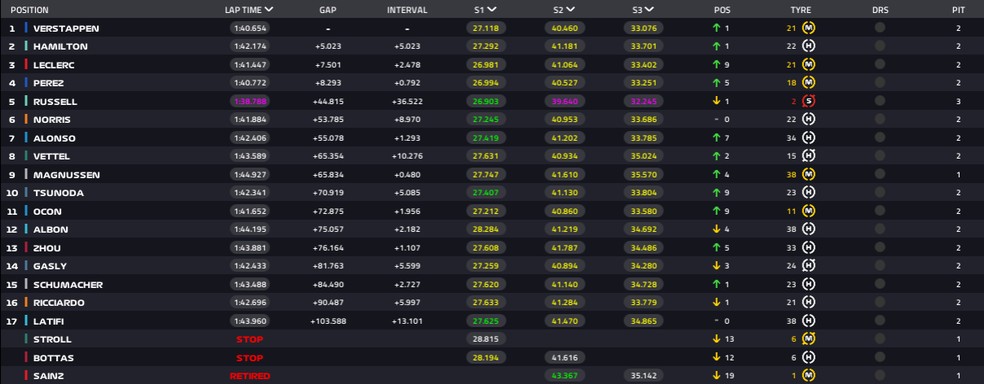
Task: Click Sainz's red RETIRED status
Action: click(x=250, y=376)
